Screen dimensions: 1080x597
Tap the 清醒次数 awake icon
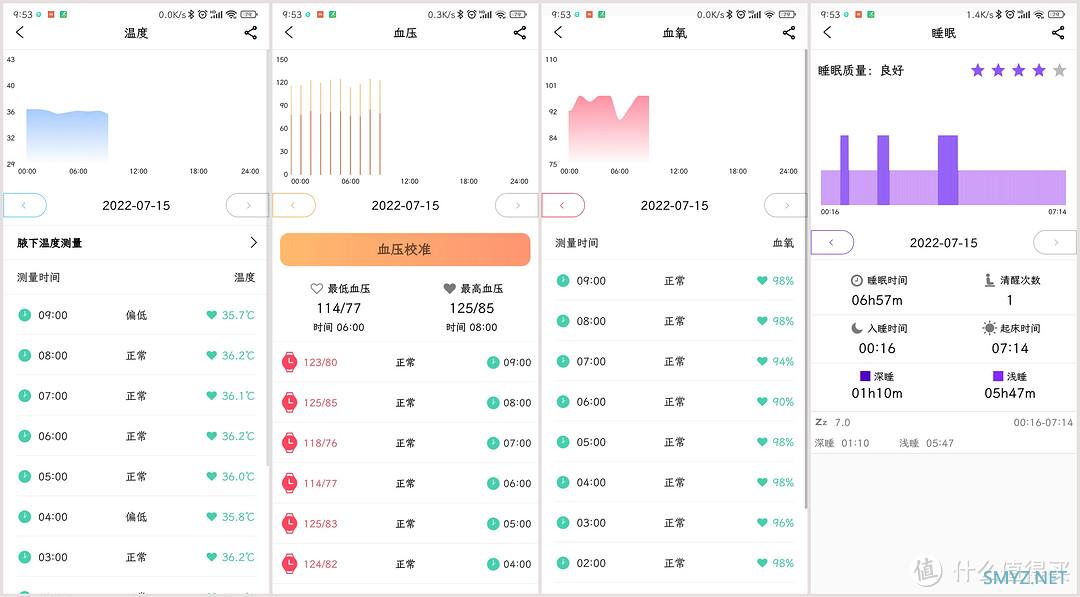(x=990, y=280)
